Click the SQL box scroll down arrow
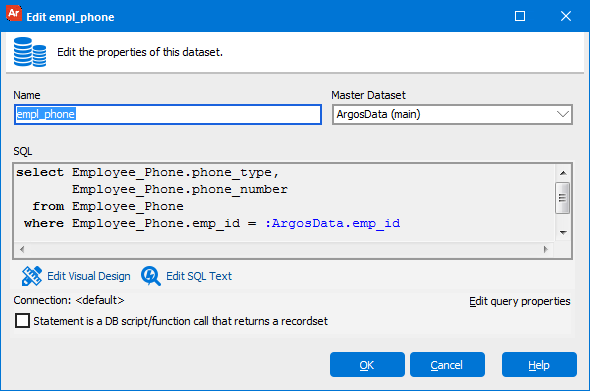This screenshot has height=391, width=590. [563, 233]
